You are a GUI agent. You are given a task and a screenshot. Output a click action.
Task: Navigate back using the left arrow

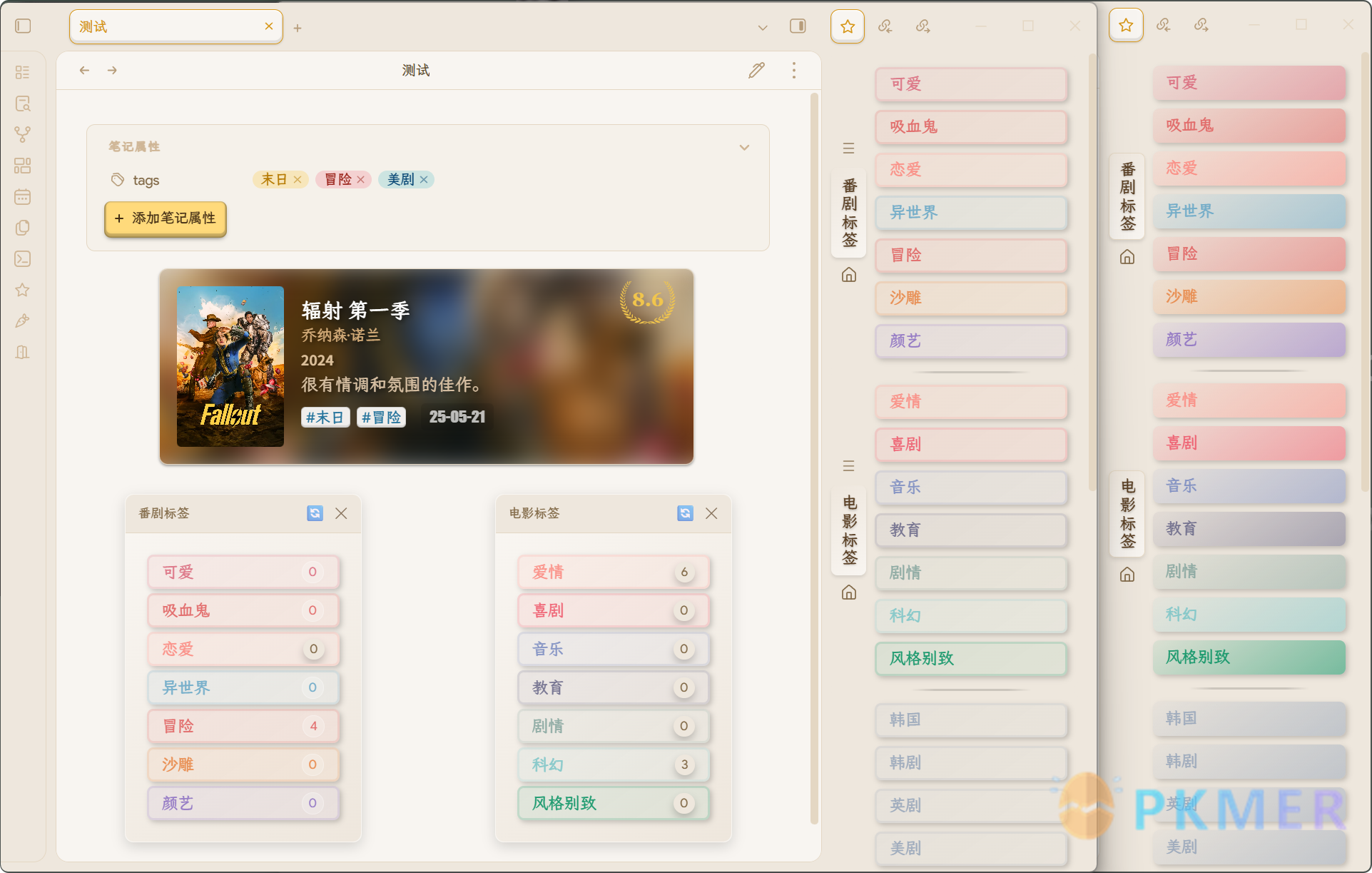pos(84,70)
